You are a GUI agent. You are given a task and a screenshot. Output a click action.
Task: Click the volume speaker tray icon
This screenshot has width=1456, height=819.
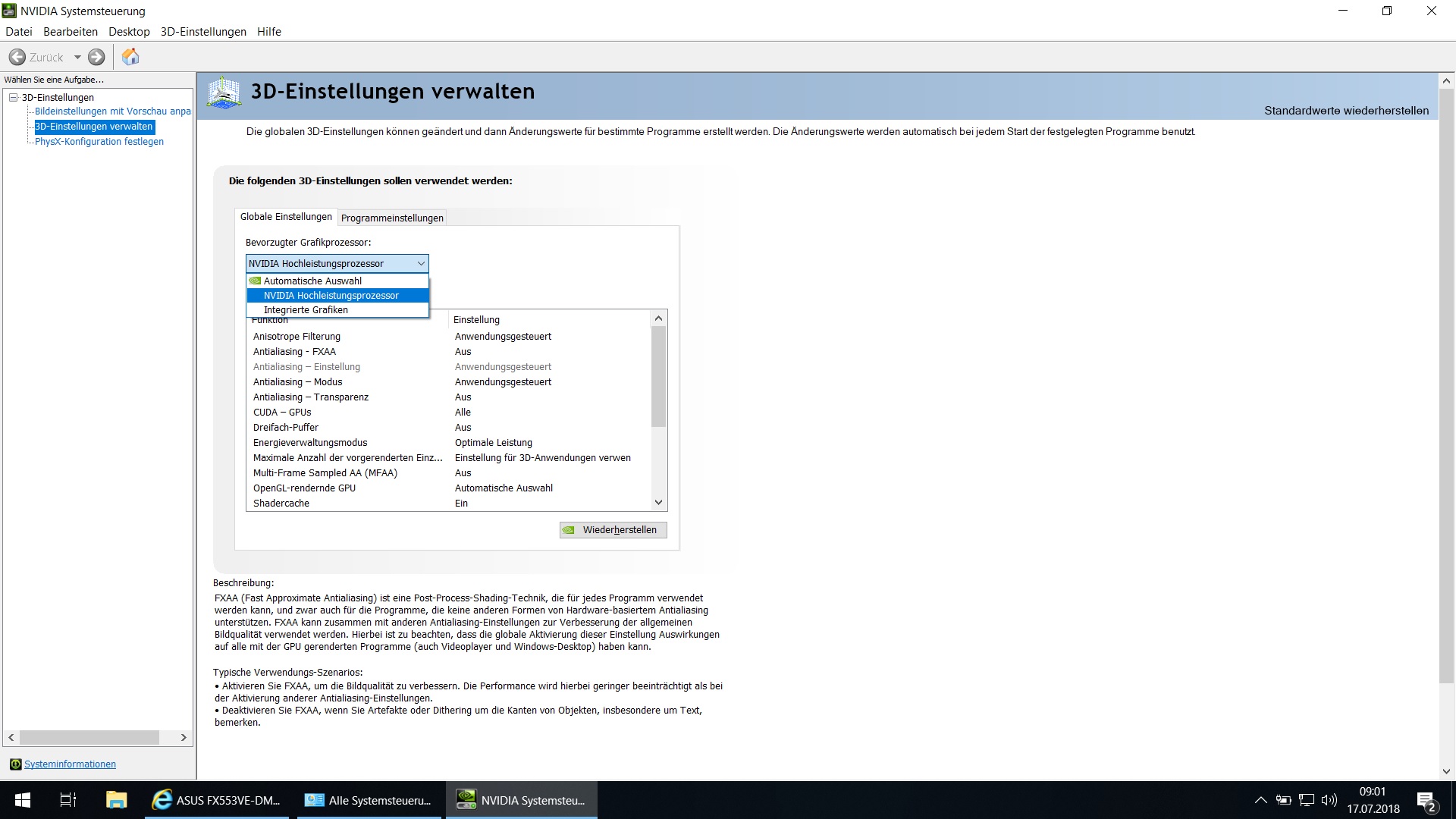(1329, 800)
